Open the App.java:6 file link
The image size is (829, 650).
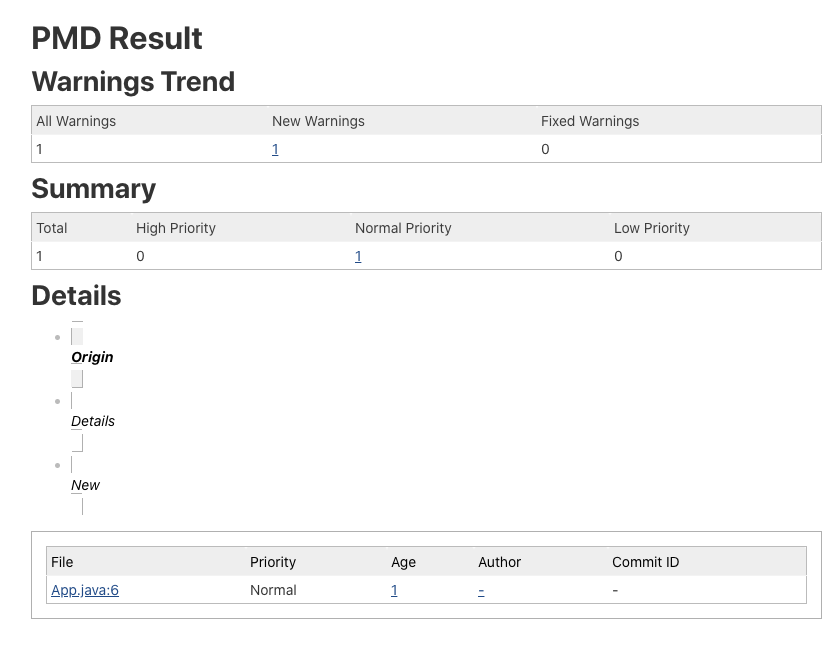85,590
